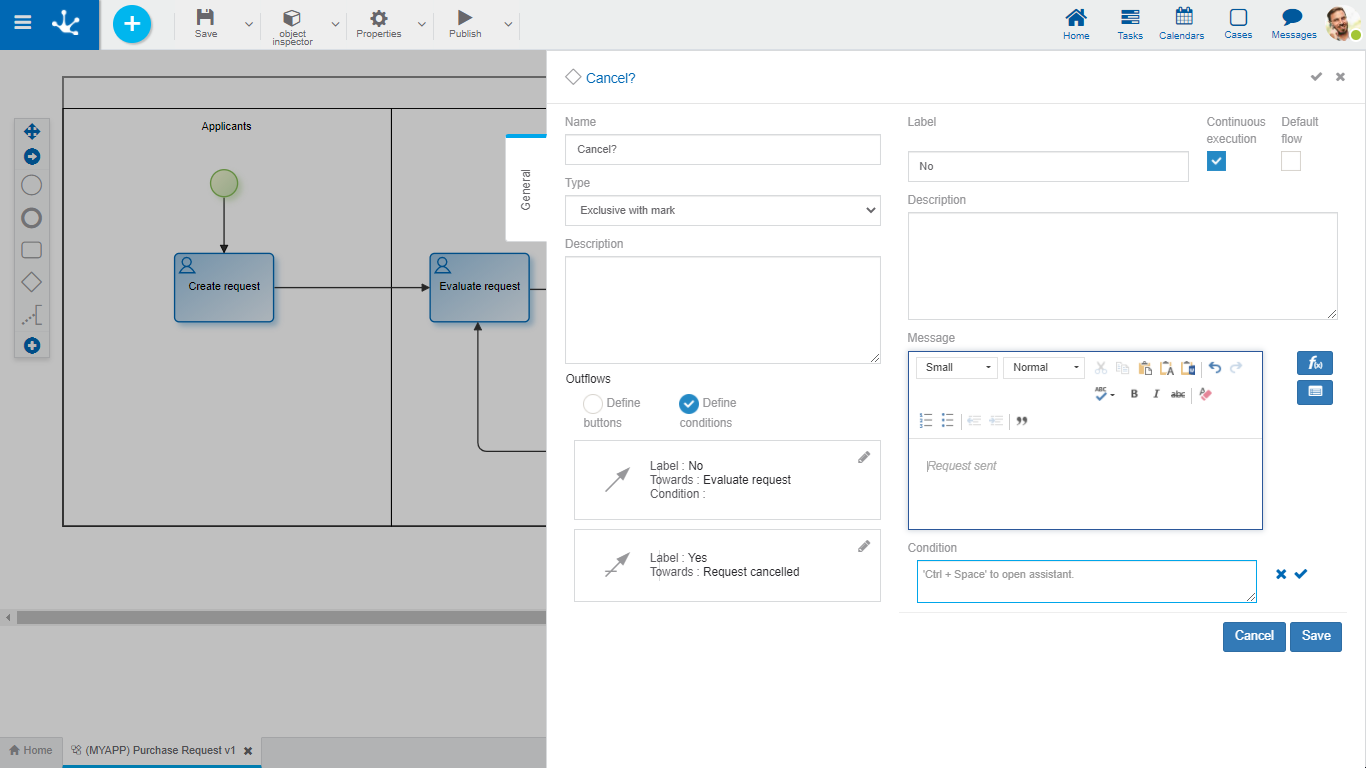Screen dimensions: 1366x768
Task: Enable the Default flow checkbox
Action: 1291,161
